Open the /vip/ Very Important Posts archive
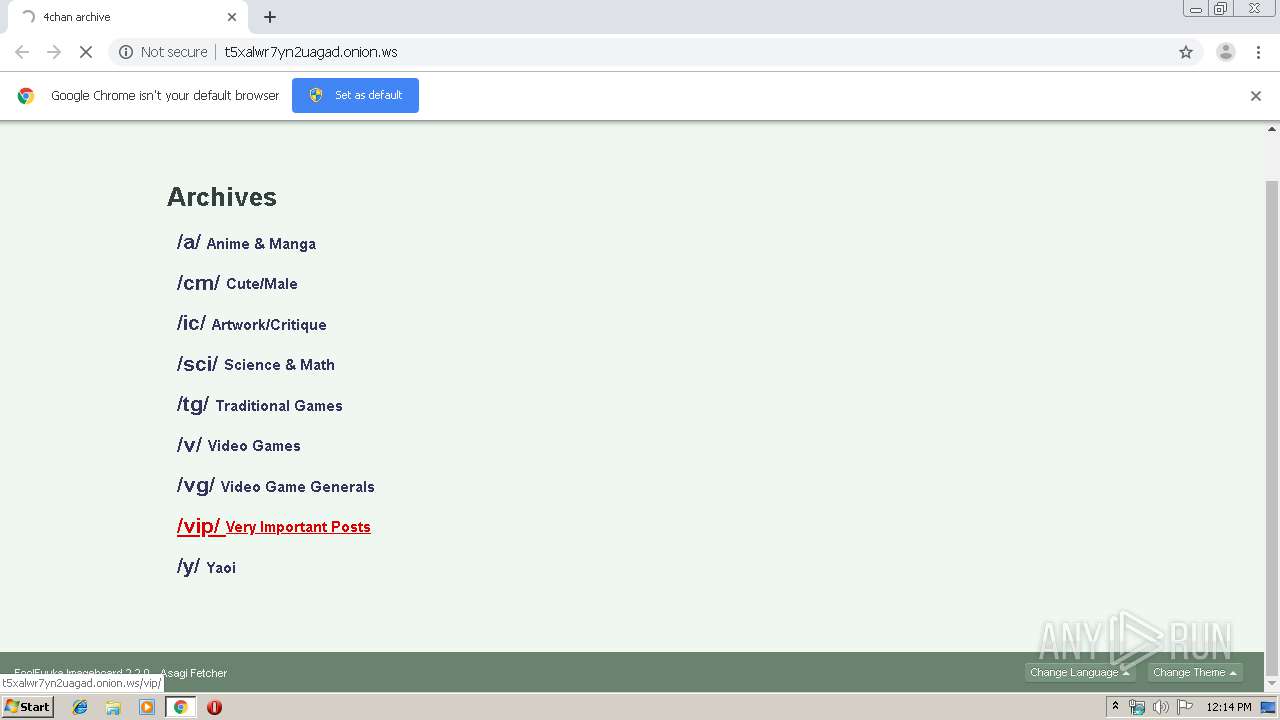The width and height of the screenshot is (1280, 720). 274,526
